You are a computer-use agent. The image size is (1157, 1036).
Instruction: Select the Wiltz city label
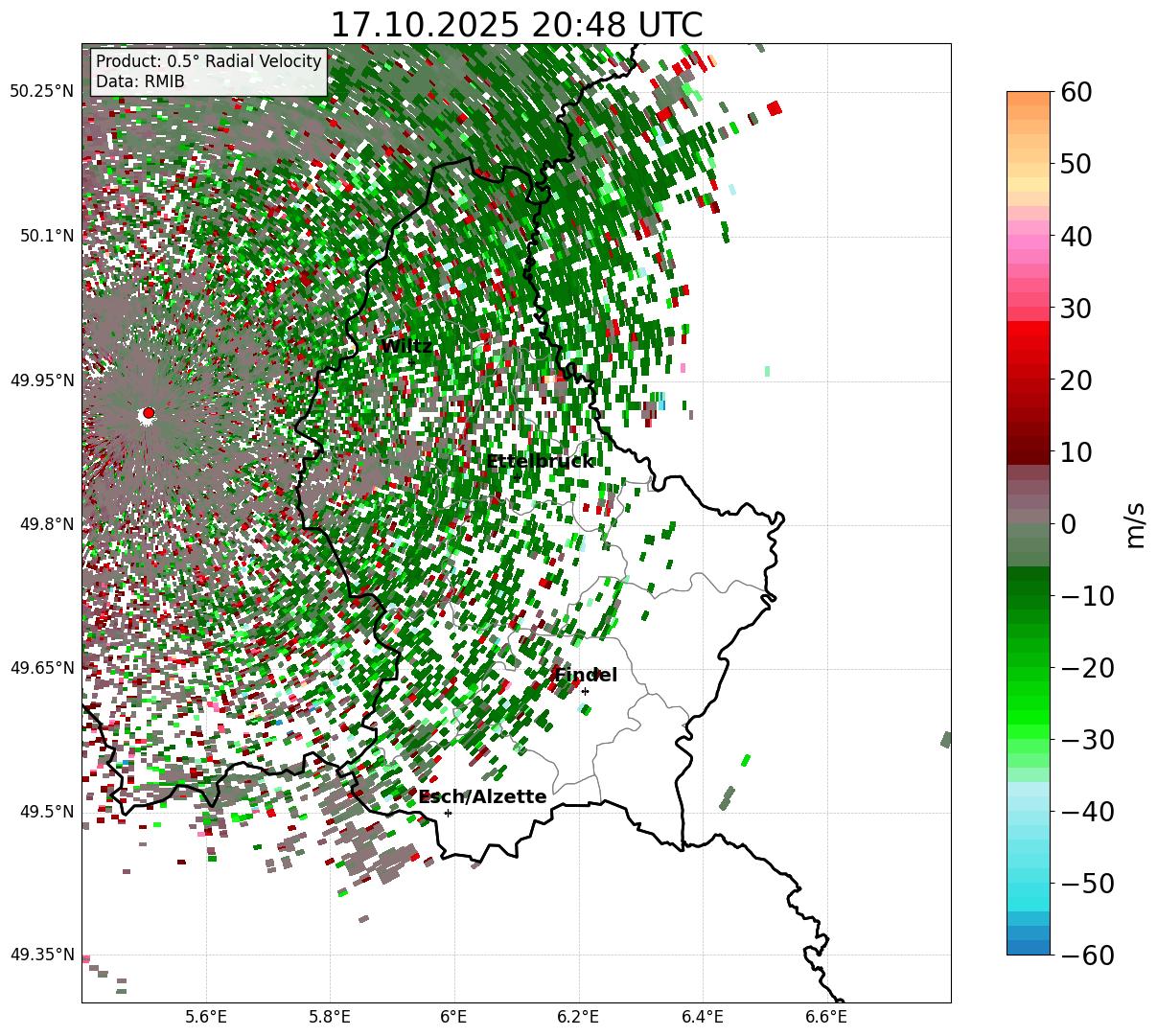(407, 346)
